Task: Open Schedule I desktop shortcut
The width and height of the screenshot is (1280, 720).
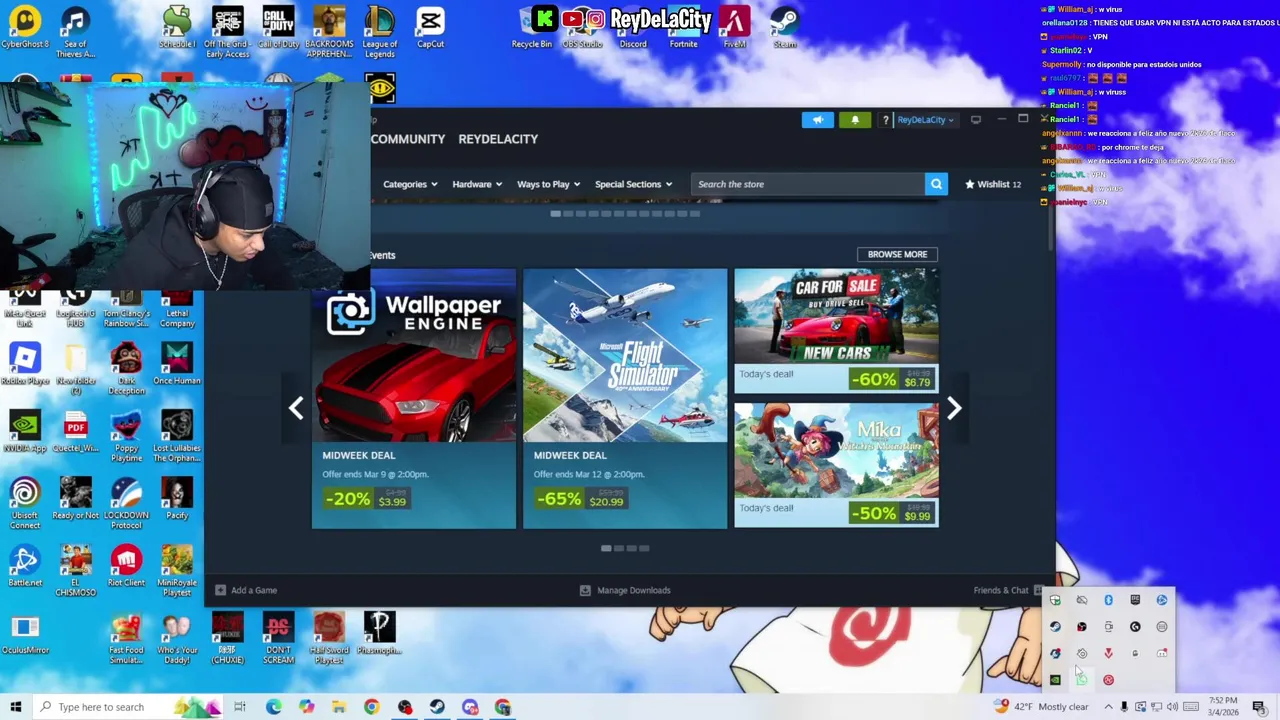Action: (177, 27)
